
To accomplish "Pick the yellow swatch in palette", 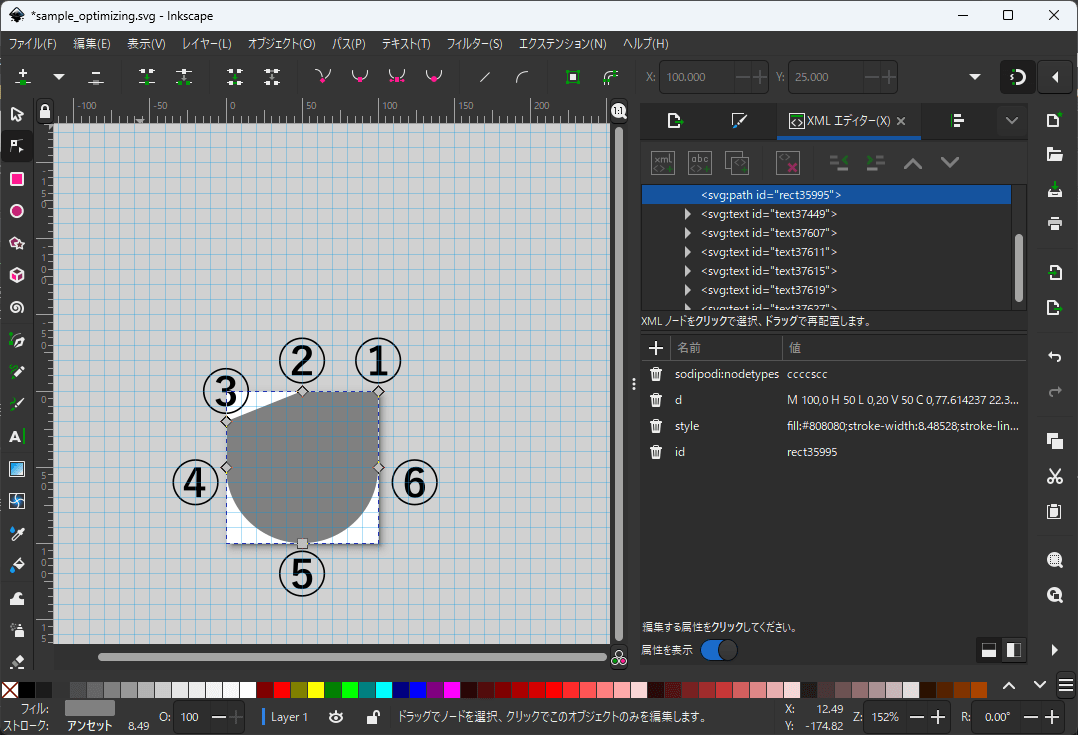I will click(315, 690).
